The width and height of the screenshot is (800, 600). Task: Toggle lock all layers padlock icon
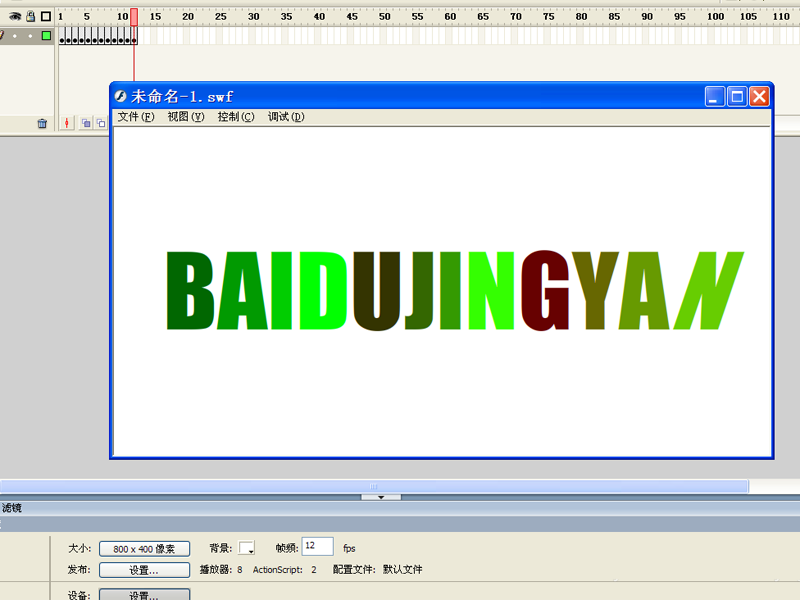(x=31, y=16)
